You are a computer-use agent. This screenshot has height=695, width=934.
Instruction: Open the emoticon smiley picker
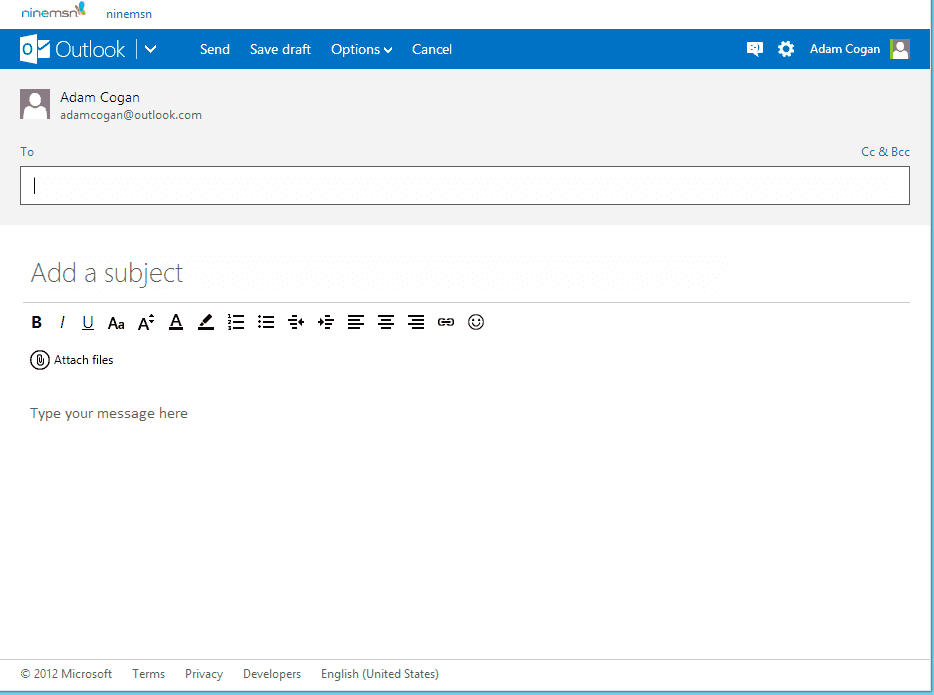coord(476,322)
